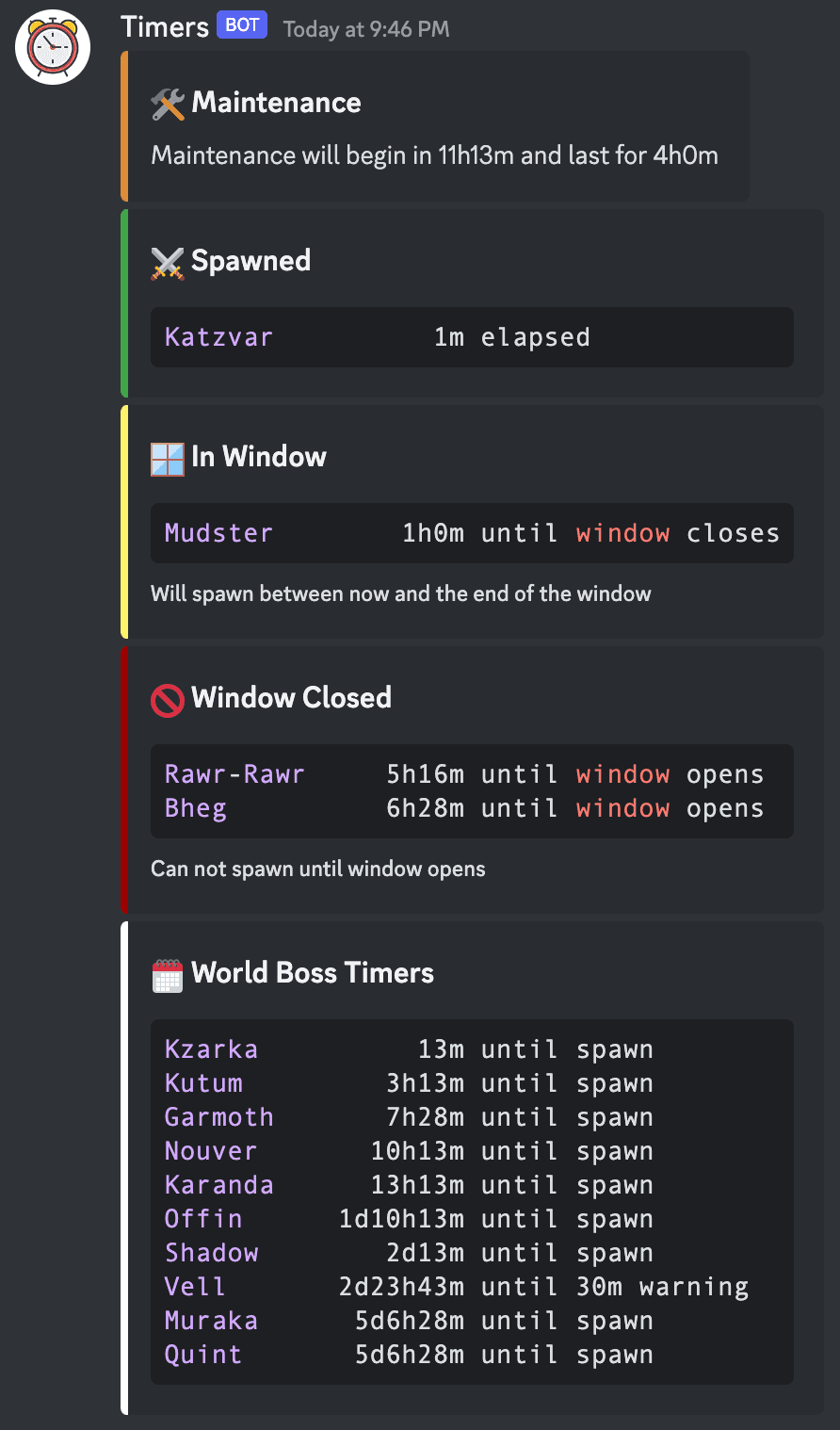Click the Bheg entry under Window Closed

coord(195,808)
